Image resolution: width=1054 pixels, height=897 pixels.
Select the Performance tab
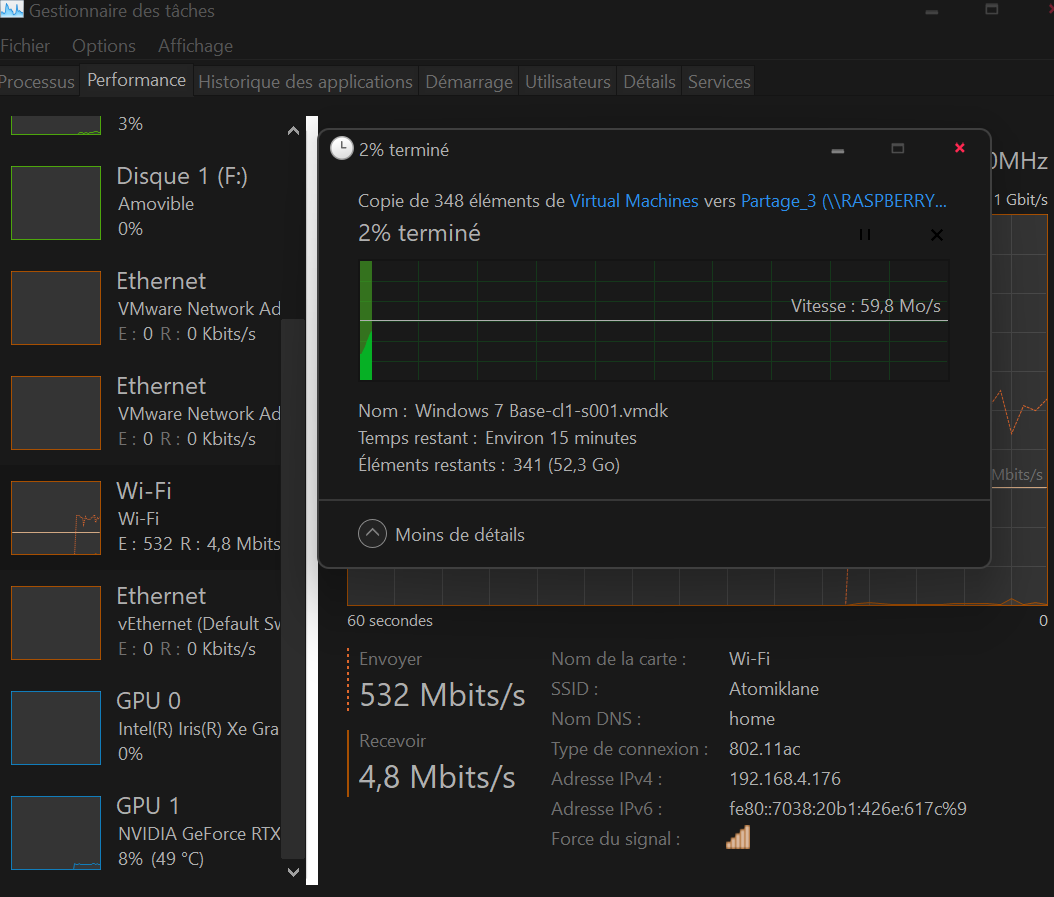(136, 80)
